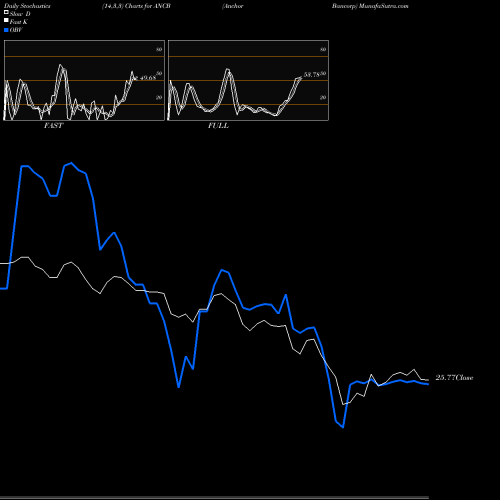The height and width of the screenshot is (500, 500).
Task: Click the blue OBV legend swatch
Action: coord(6,30)
